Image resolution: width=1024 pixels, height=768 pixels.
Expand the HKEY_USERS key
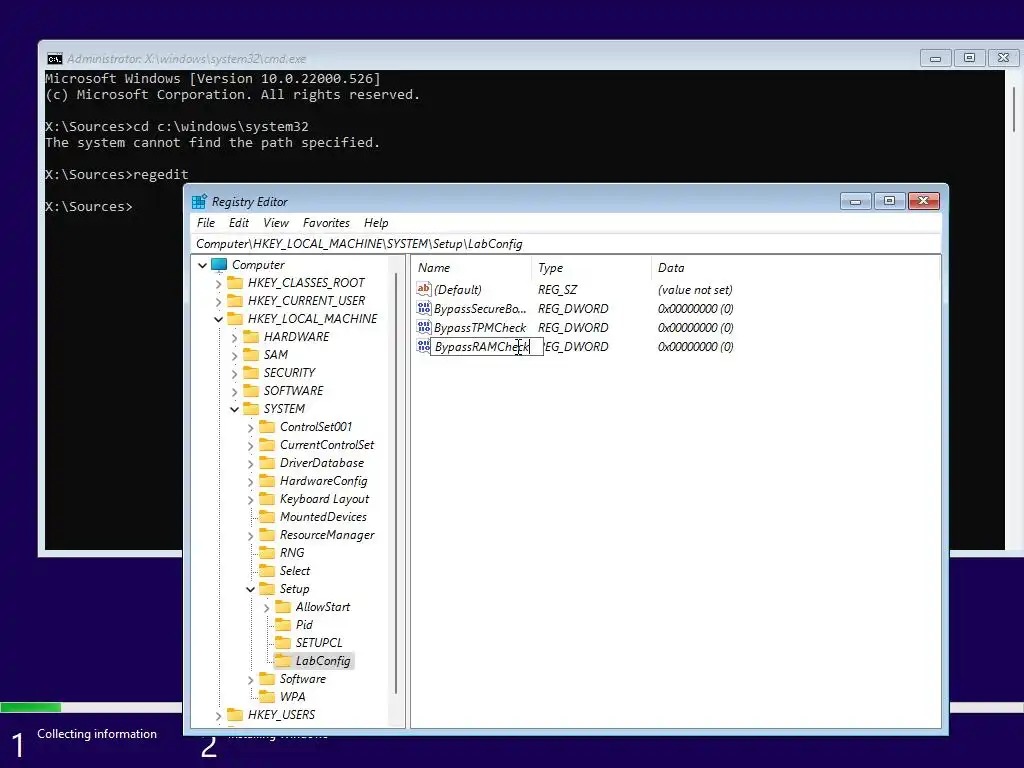click(219, 715)
